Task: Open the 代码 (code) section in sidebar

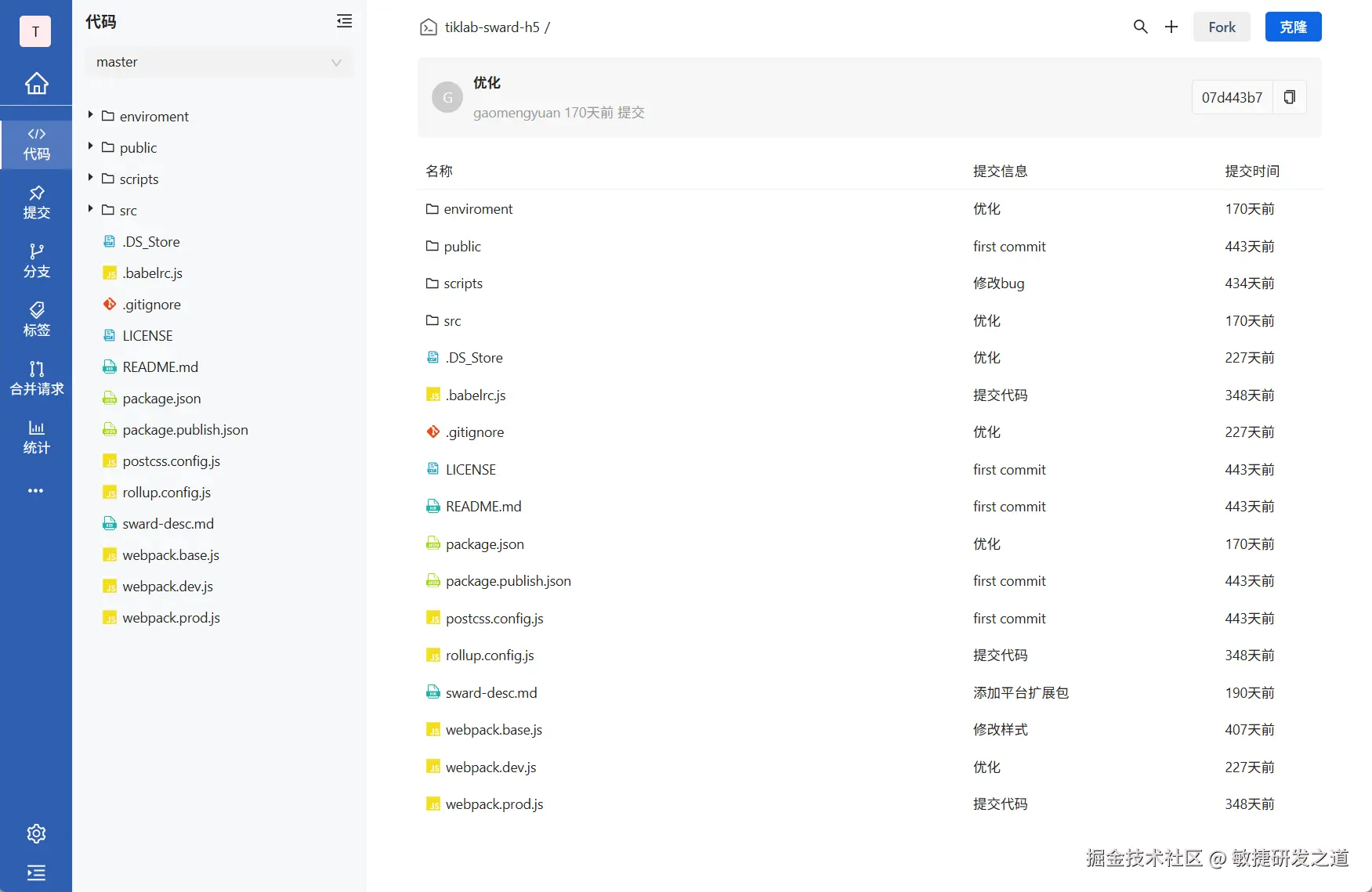Action: tap(36, 144)
